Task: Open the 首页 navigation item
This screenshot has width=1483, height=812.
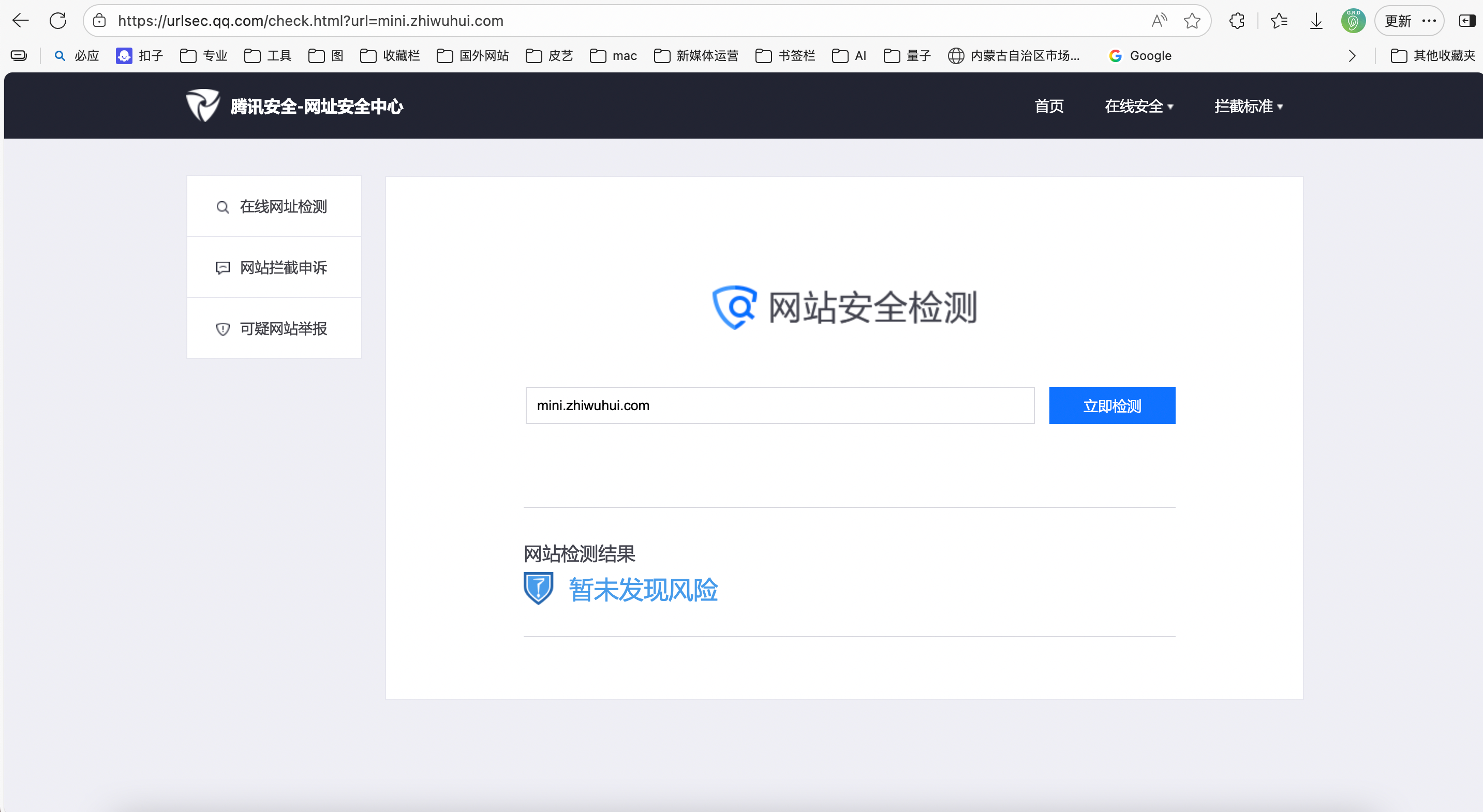Action: click(x=1049, y=107)
